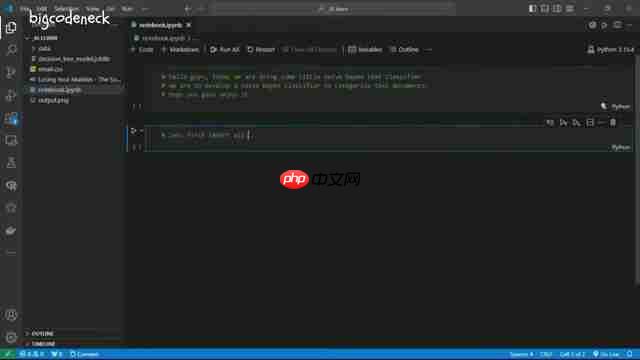Click the Go Live status bar item
This screenshot has width=640, height=360.
pos(607,354)
